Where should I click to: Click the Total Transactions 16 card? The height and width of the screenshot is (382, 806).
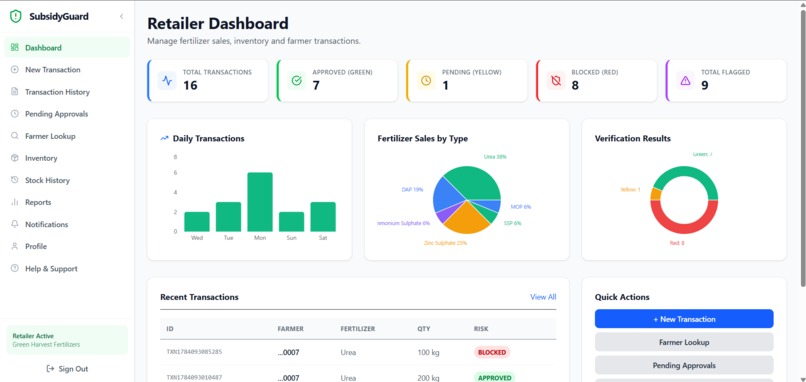point(208,80)
